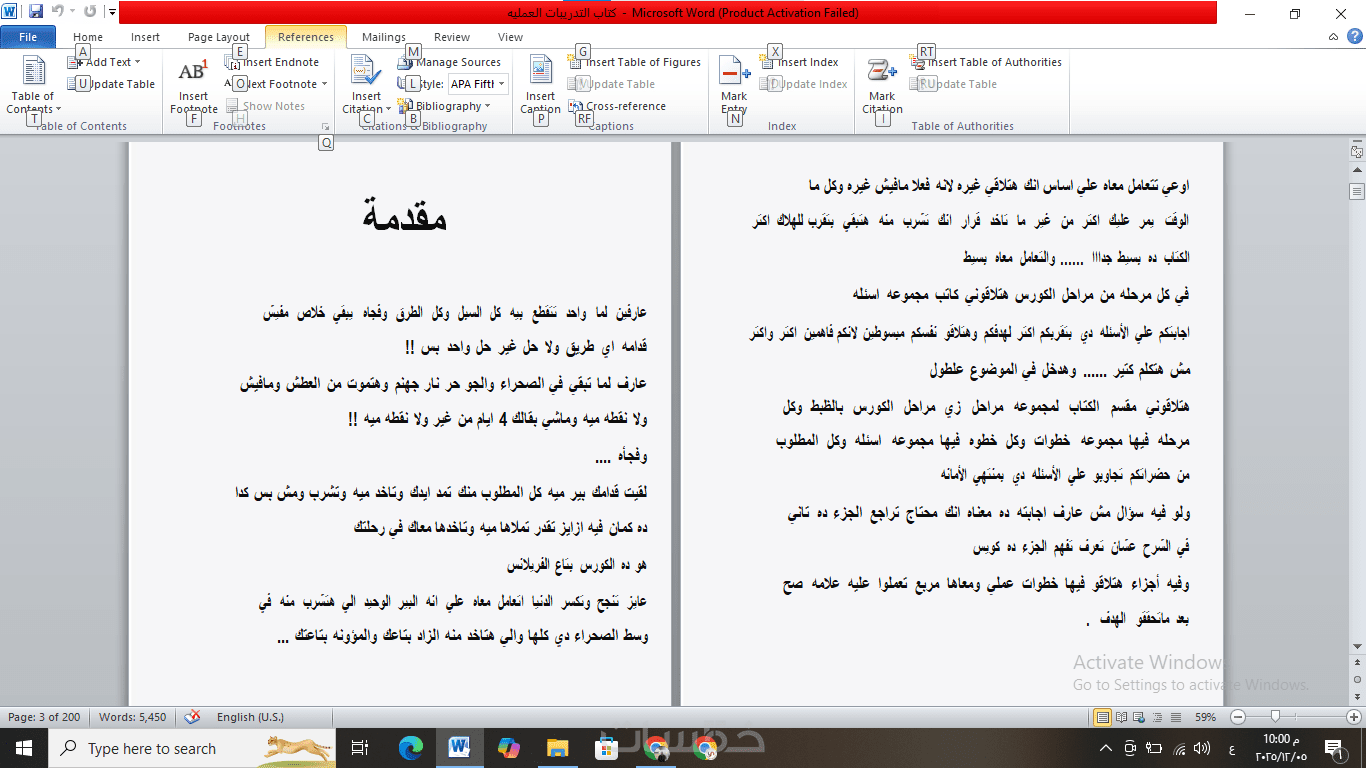Viewport: 1366px width, 768px height.
Task: Show hidden system tray icons
Action: 1106,748
